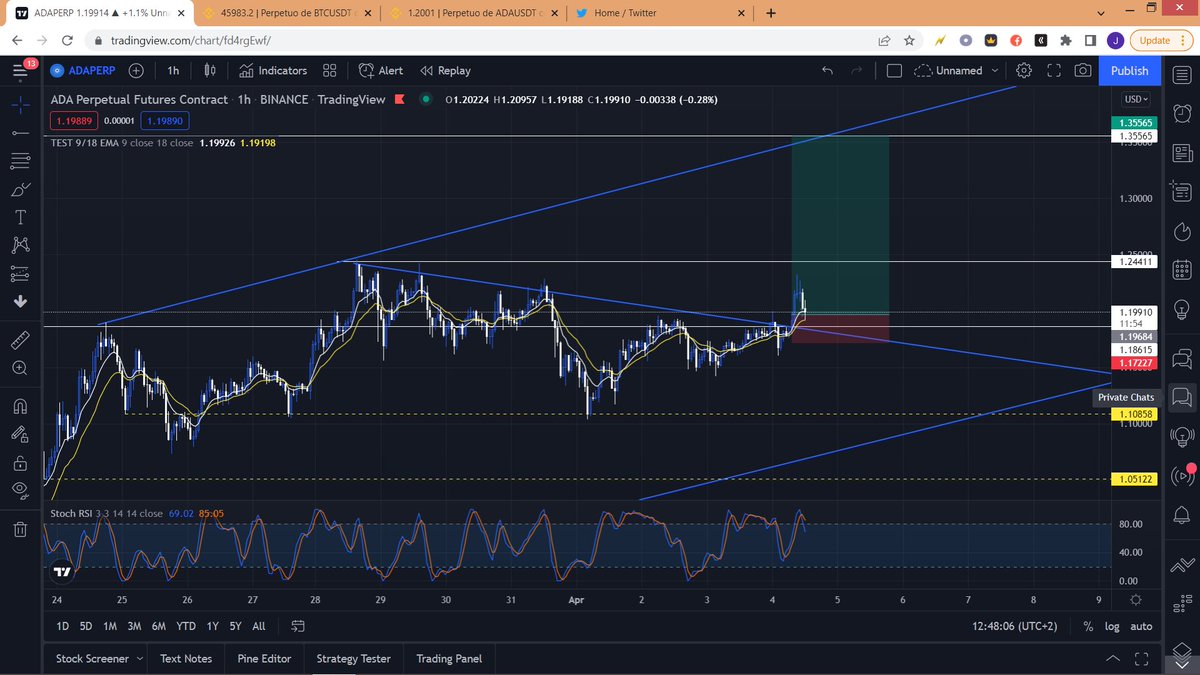Click the Publish button
1200x675 pixels.
pos(1130,71)
